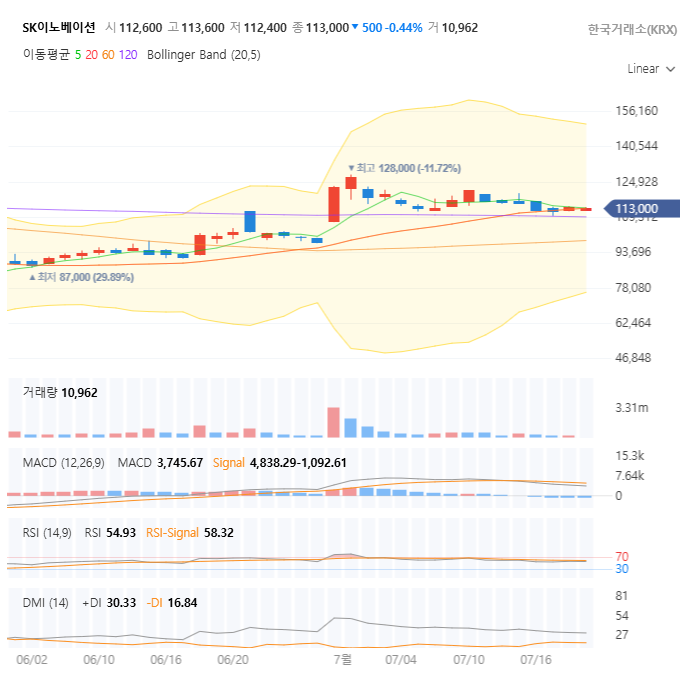680x697 pixels.
Task: Click the 이동평균 indicator label
Action: coord(47,55)
